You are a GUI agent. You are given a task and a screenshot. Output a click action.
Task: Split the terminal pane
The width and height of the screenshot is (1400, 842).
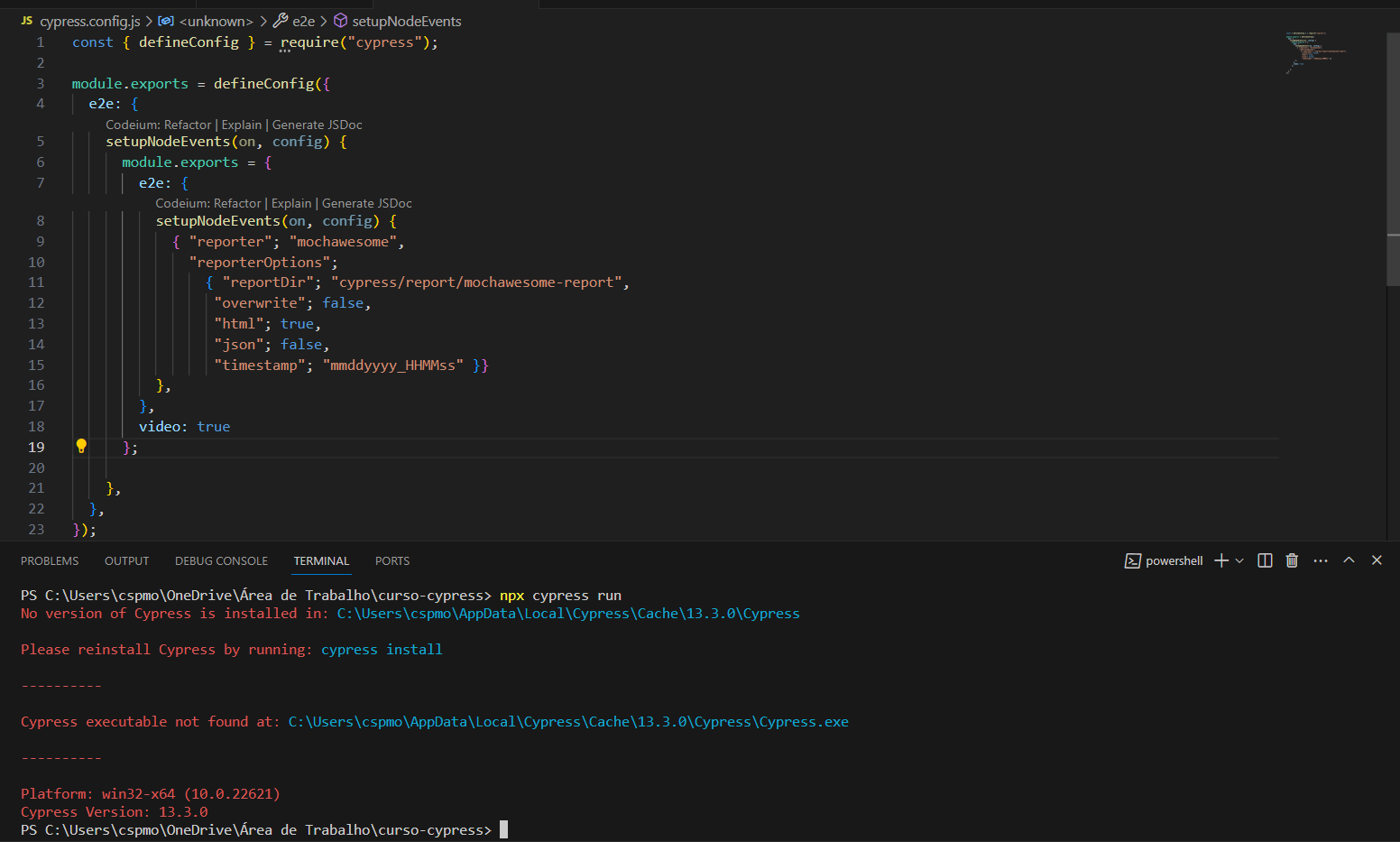[x=1265, y=560]
